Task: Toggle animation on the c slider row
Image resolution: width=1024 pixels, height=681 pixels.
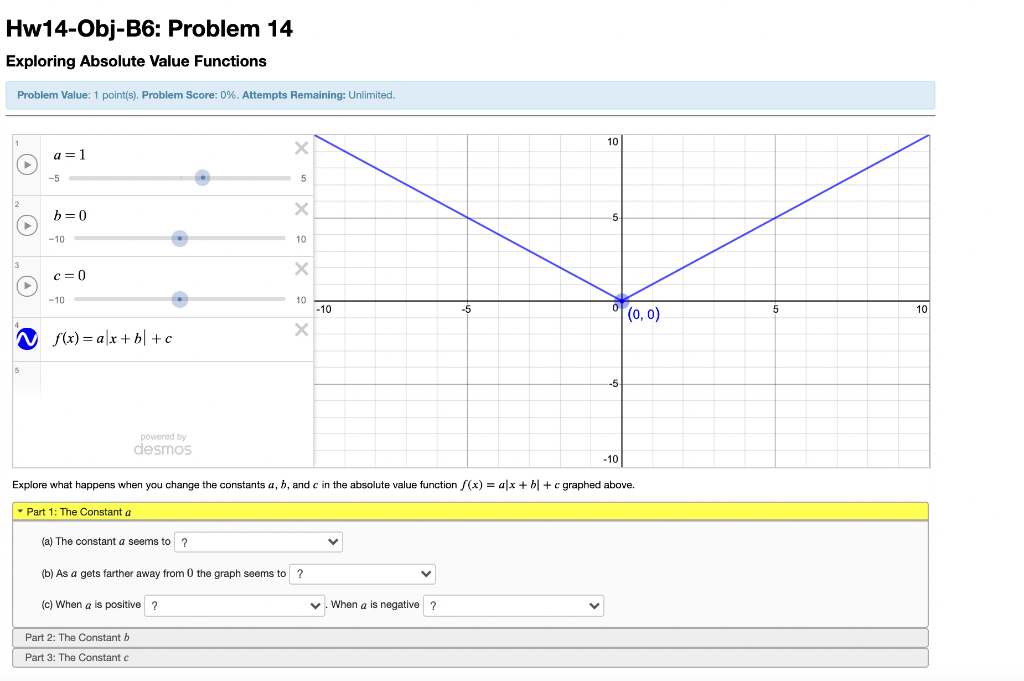Action: pyautogui.click(x=27, y=285)
